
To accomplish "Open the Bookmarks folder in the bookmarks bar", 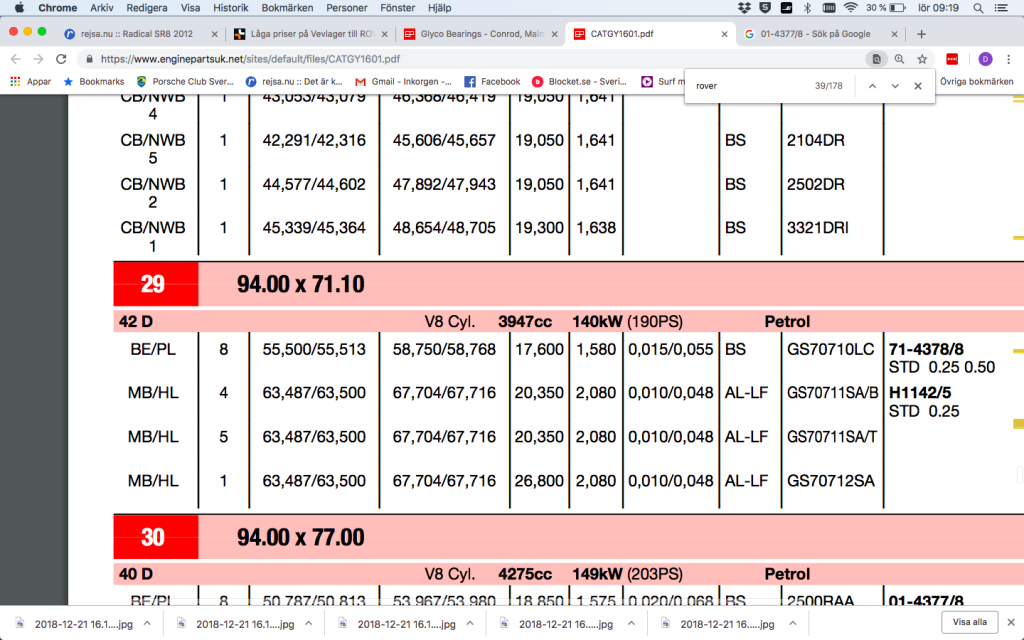I will [x=93, y=82].
